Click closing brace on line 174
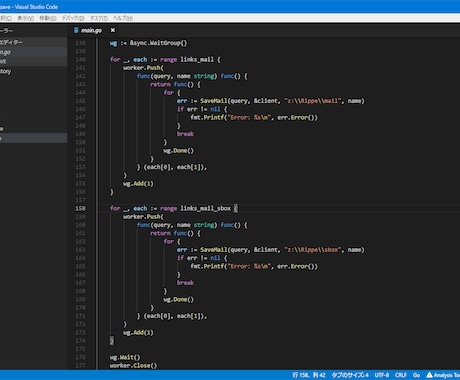Viewport: 460px width, 380px height. coord(112,341)
